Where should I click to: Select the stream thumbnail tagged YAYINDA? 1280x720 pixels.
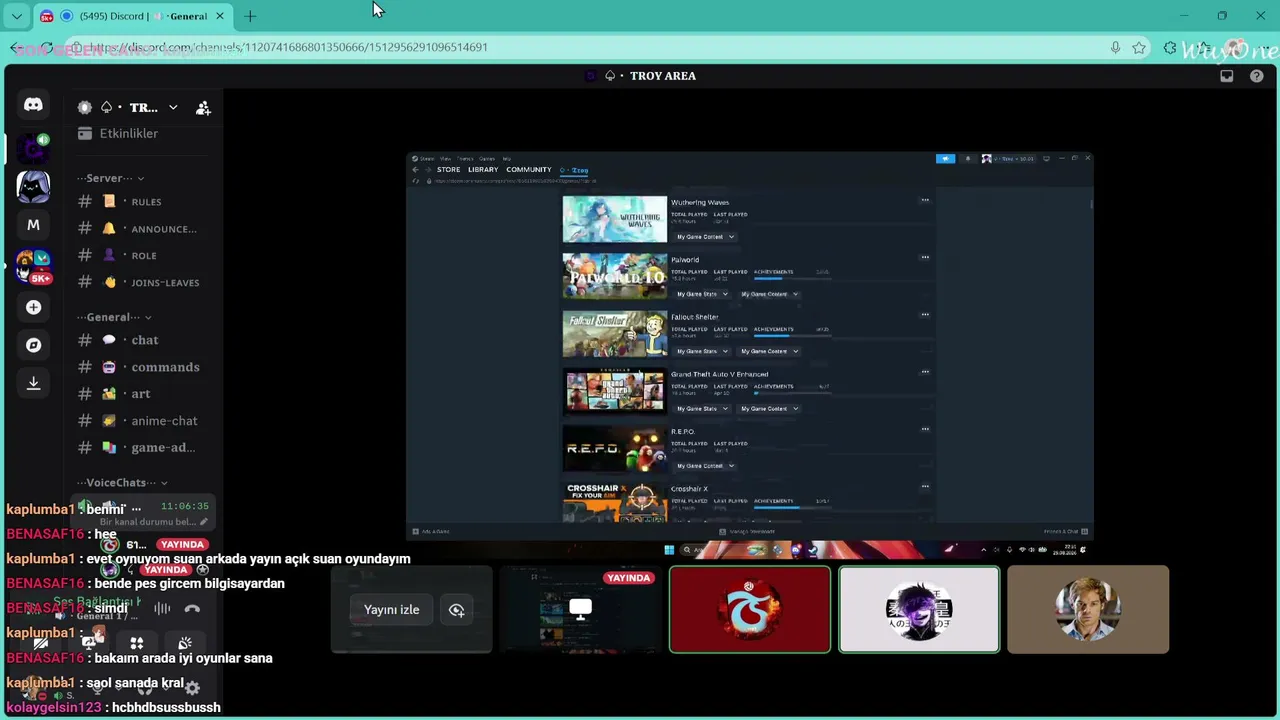580,610
